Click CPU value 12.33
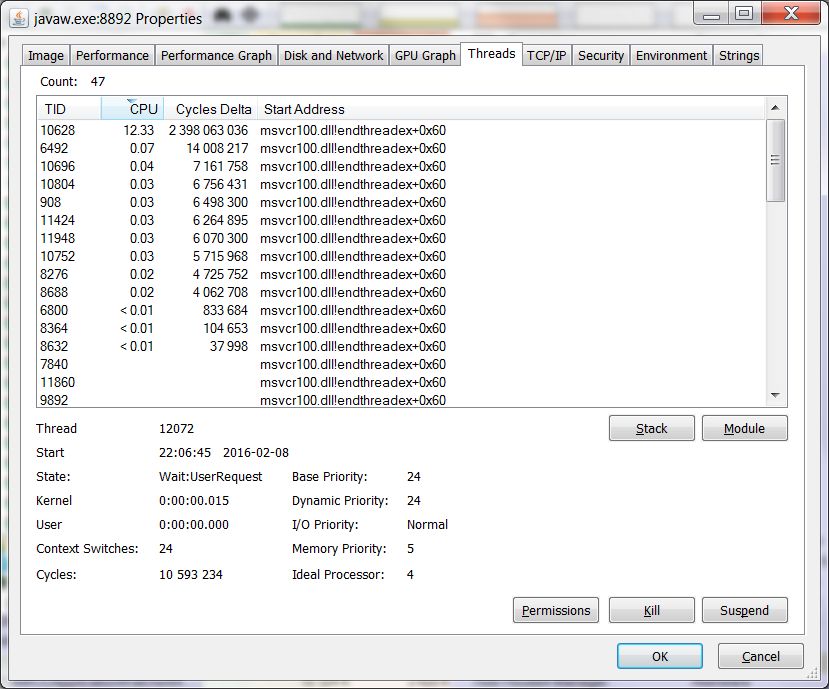829x689 pixels. pyautogui.click(x=139, y=130)
